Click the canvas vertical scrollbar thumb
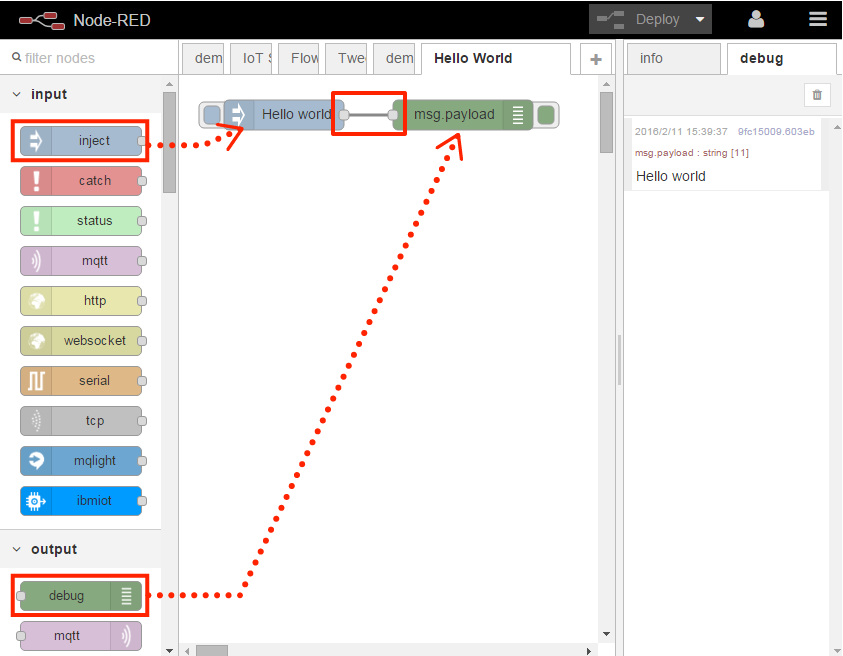 (x=606, y=123)
